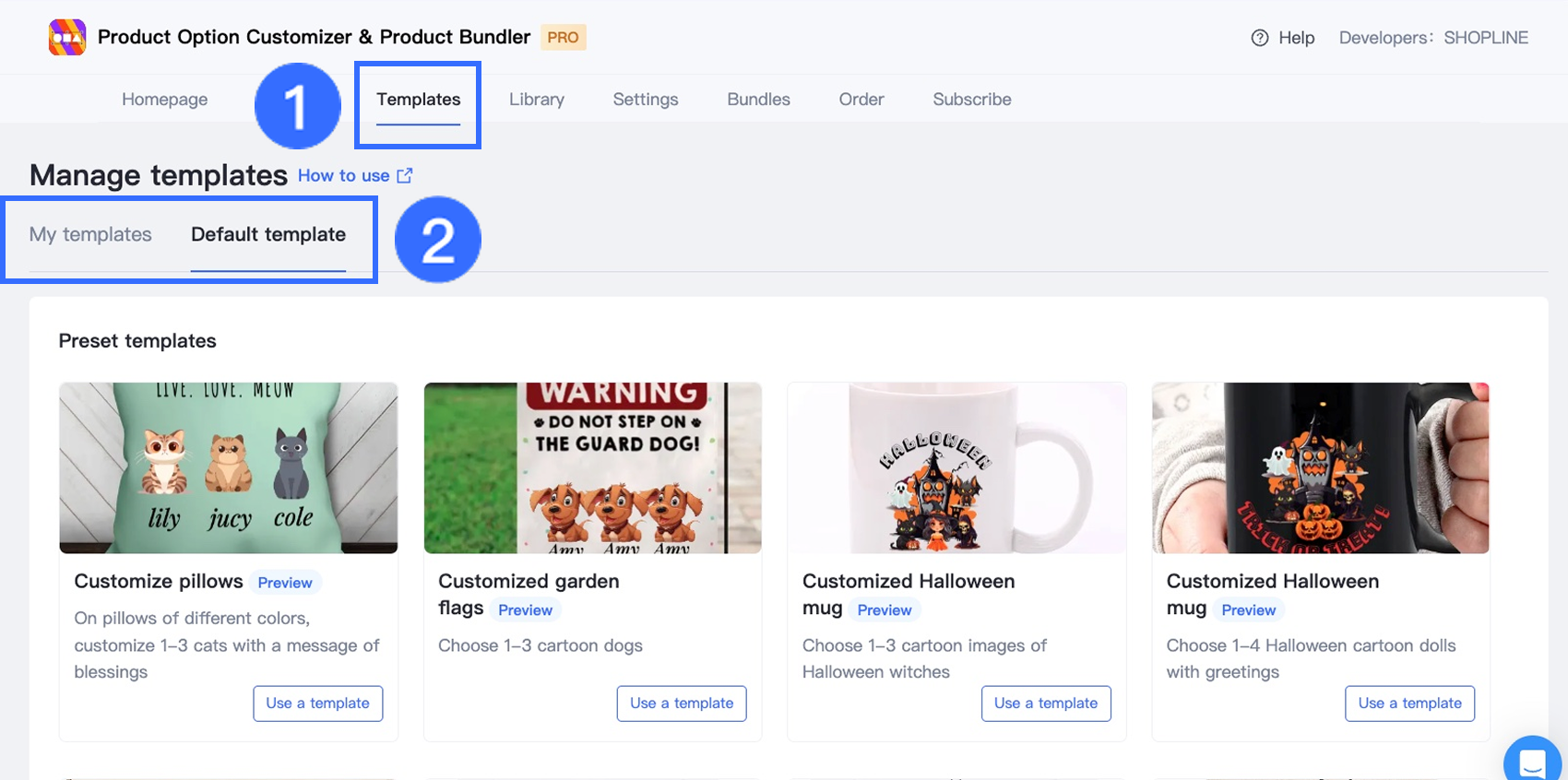Navigate to the Homepage tab
This screenshot has height=780, width=1568.
tap(164, 100)
